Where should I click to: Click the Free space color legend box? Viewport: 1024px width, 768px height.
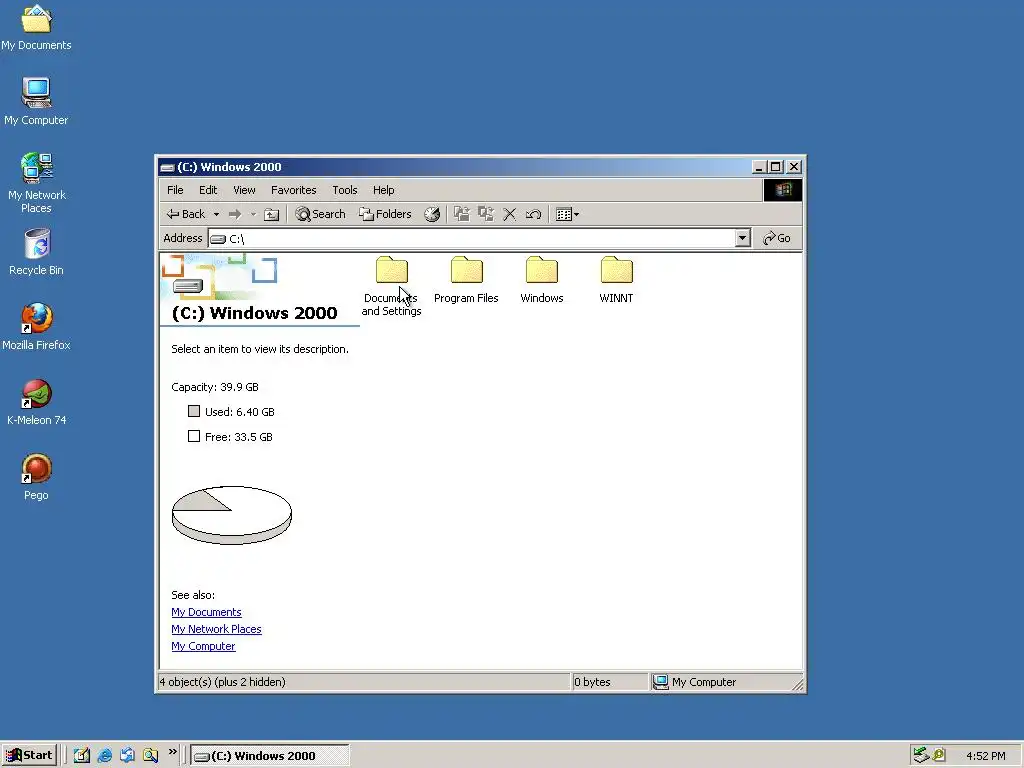click(194, 436)
